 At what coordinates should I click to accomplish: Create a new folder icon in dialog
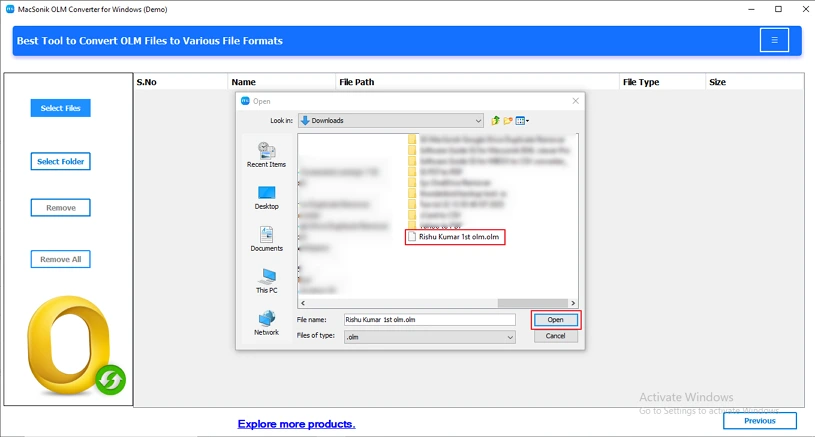(508, 121)
